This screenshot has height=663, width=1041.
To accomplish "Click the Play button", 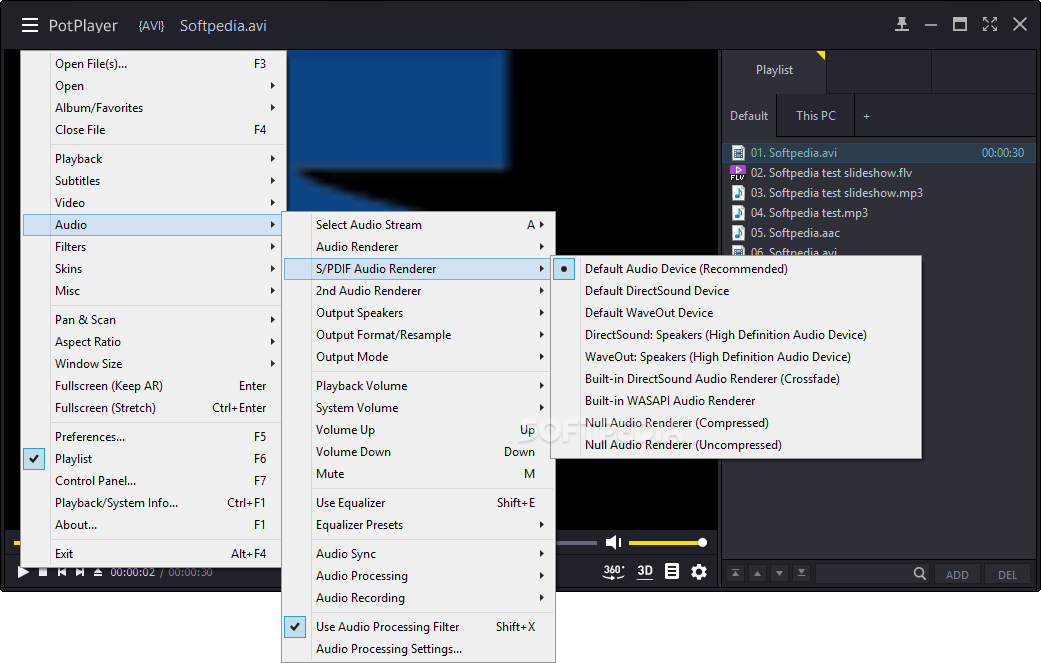I will tap(23, 572).
